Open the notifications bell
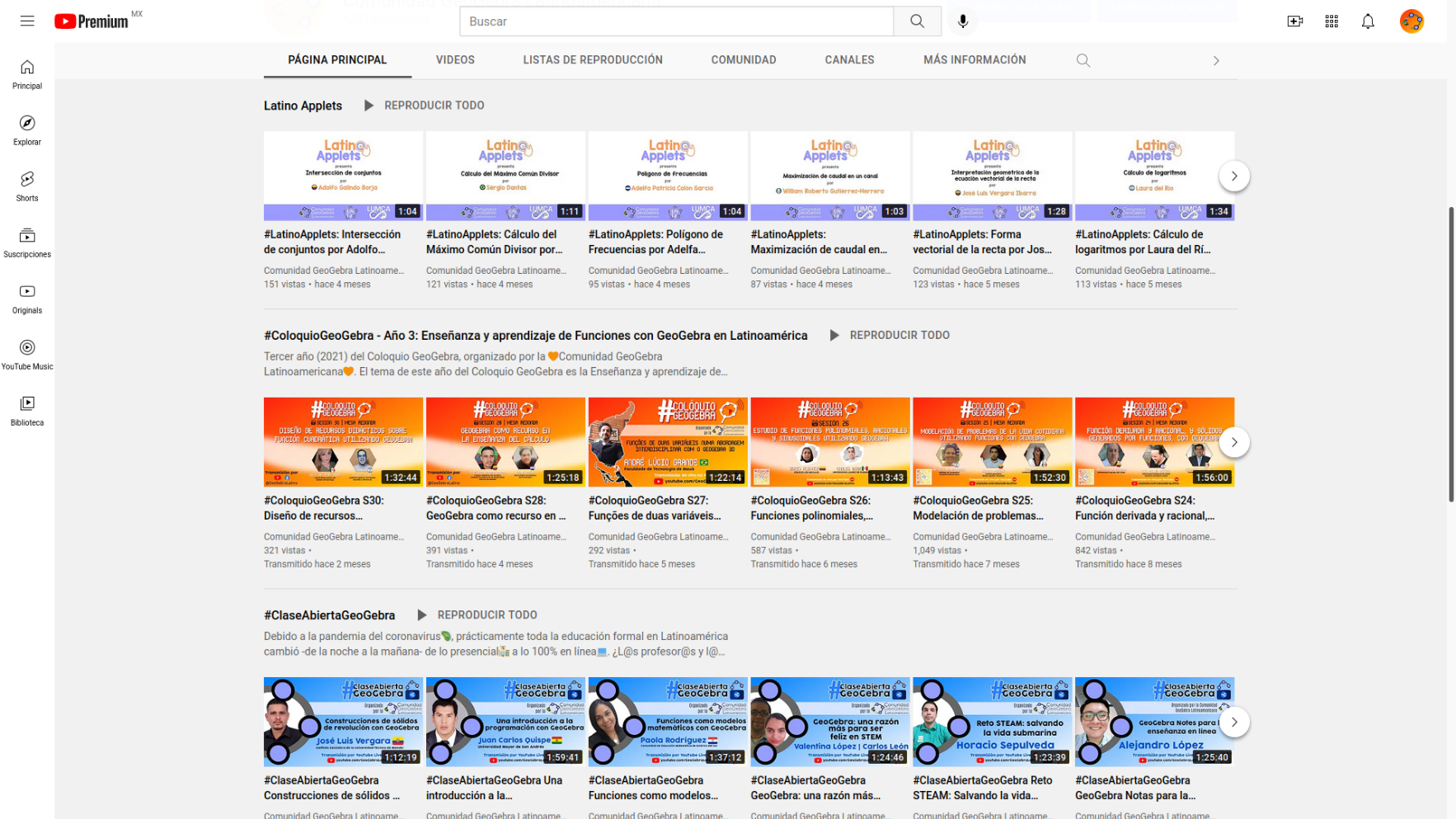 point(1367,21)
